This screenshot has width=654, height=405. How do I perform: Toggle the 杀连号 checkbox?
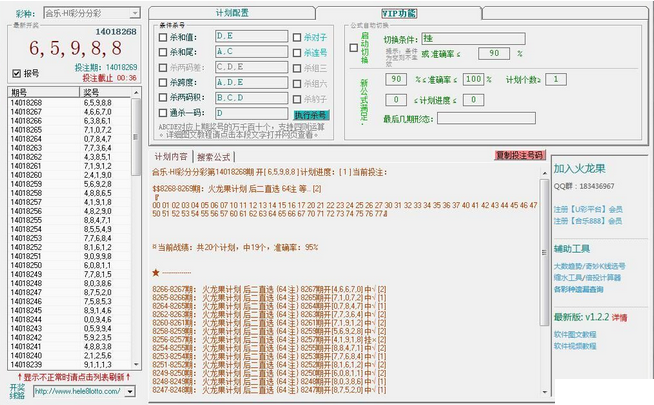pyautogui.click(x=297, y=52)
